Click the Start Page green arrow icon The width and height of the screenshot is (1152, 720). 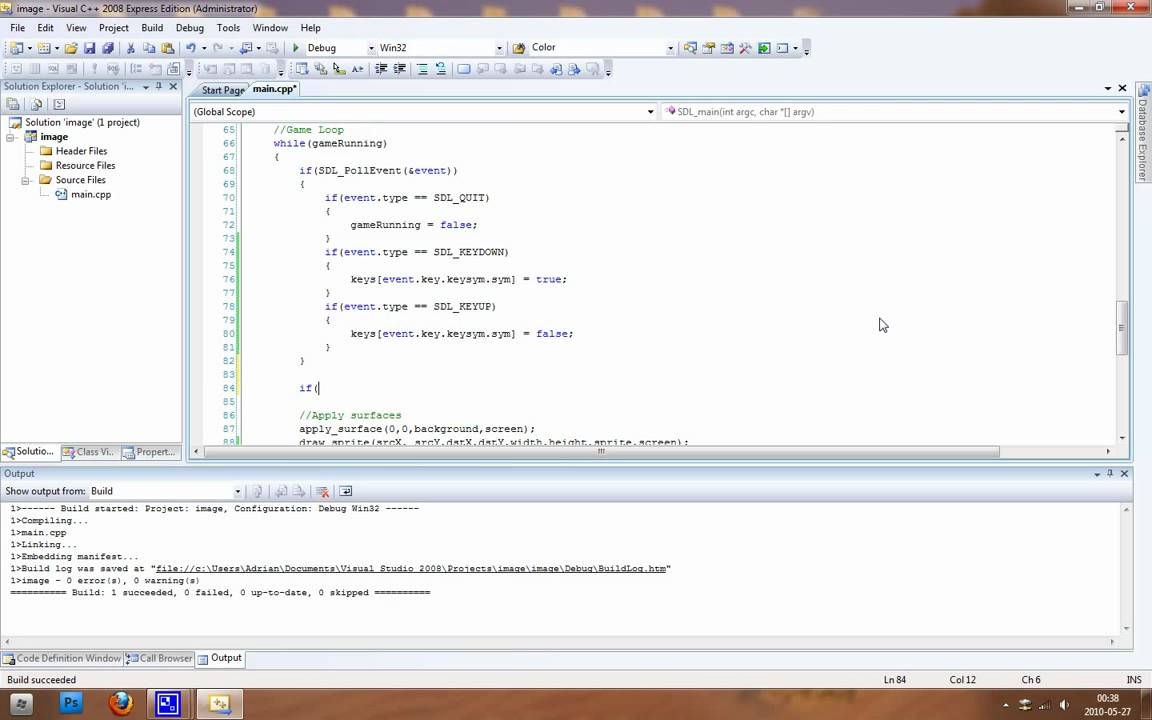tap(764, 48)
